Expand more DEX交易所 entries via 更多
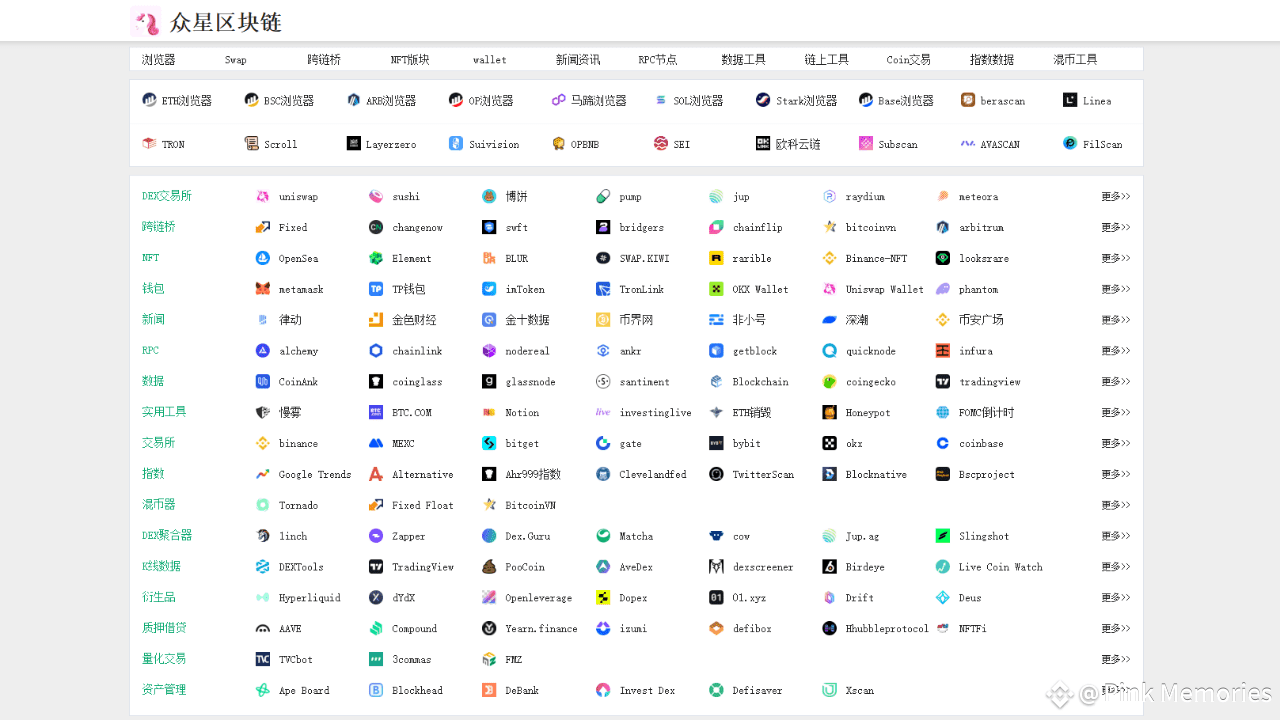 tap(1115, 196)
